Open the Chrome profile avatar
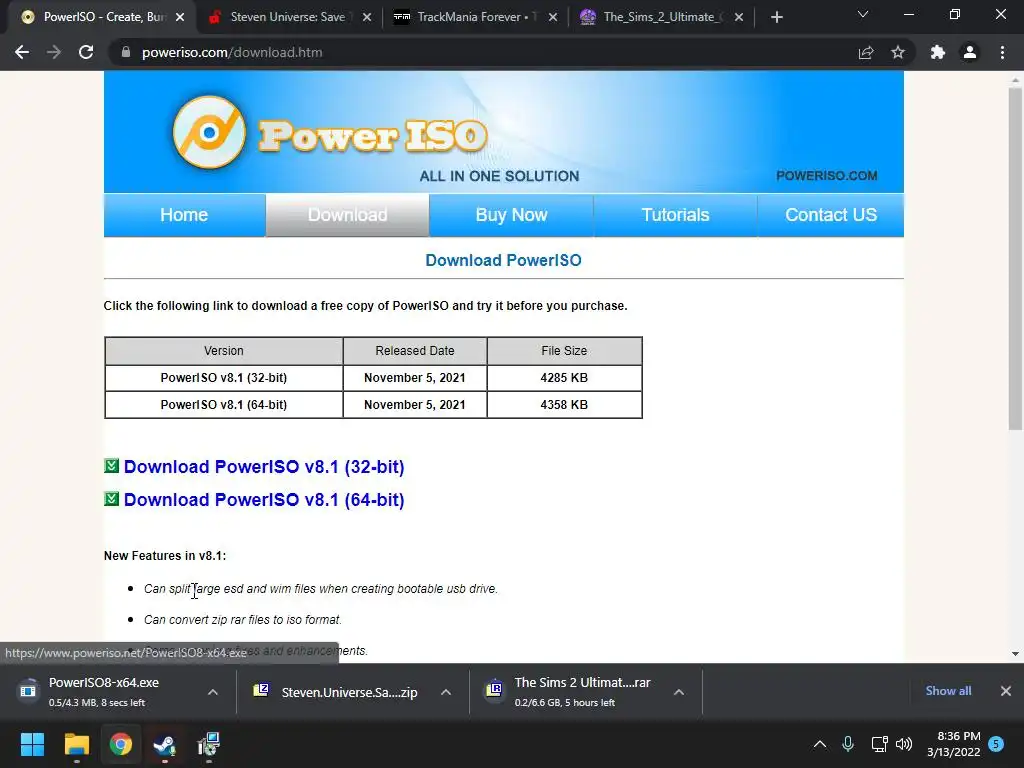1024x768 pixels. [970, 52]
